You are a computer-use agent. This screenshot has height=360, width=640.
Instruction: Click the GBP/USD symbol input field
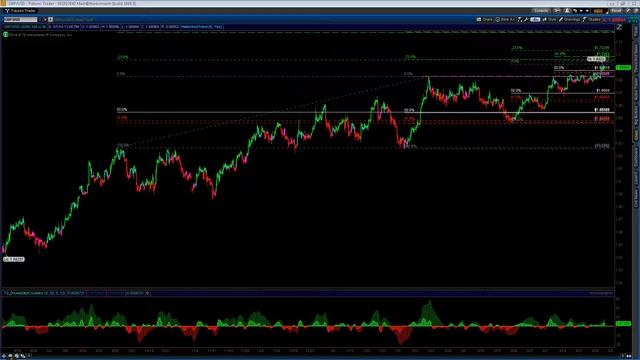point(20,20)
